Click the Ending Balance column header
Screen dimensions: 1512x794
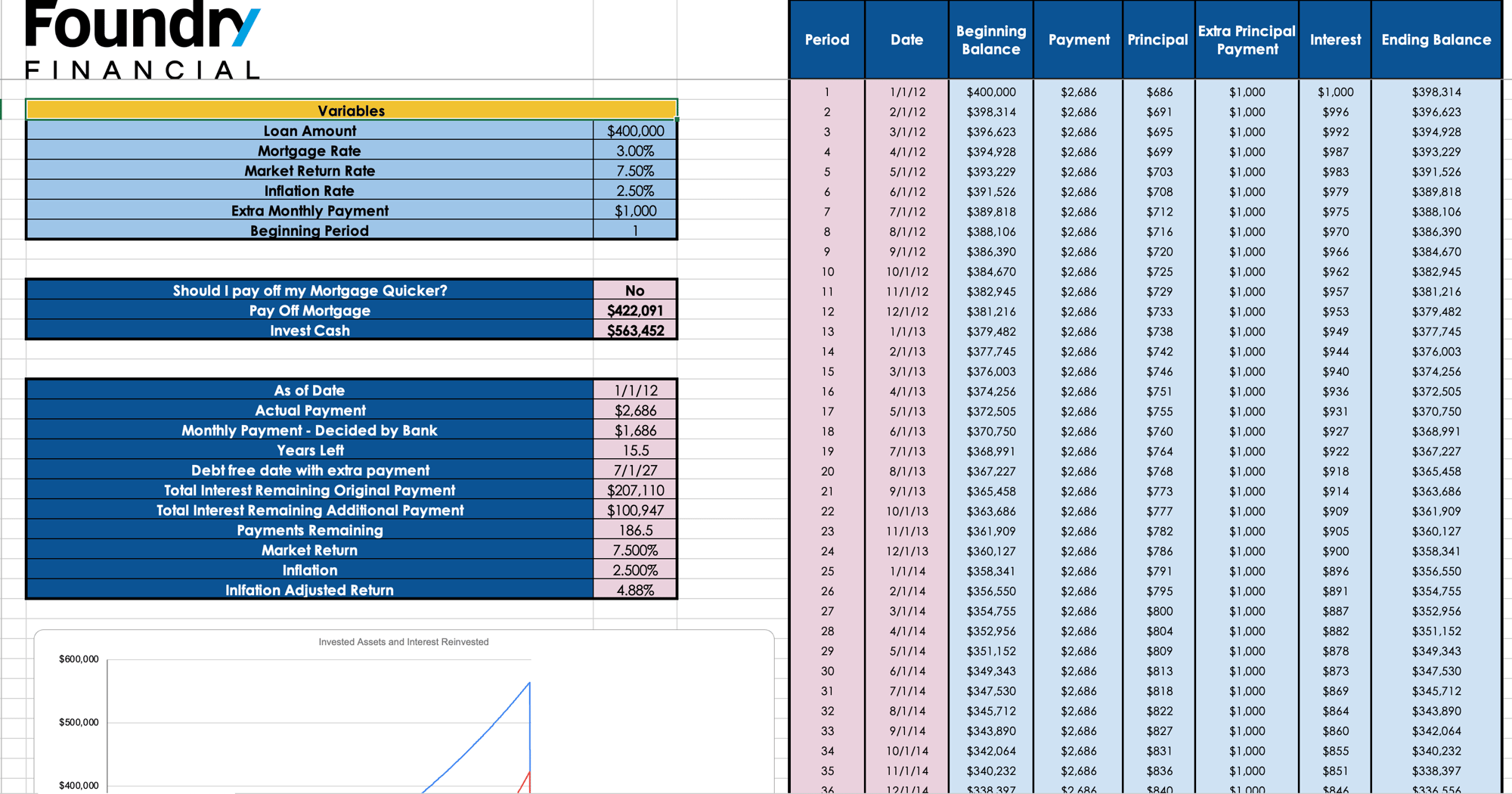coord(1436,39)
